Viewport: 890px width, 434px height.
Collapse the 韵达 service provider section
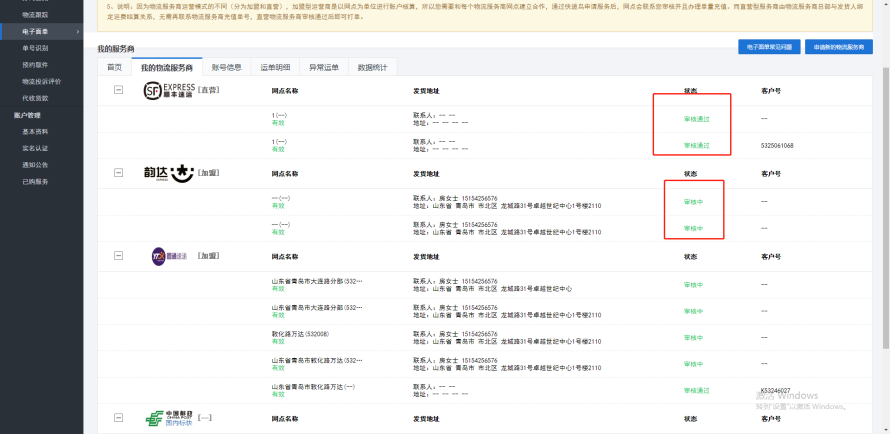tap(118, 172)
